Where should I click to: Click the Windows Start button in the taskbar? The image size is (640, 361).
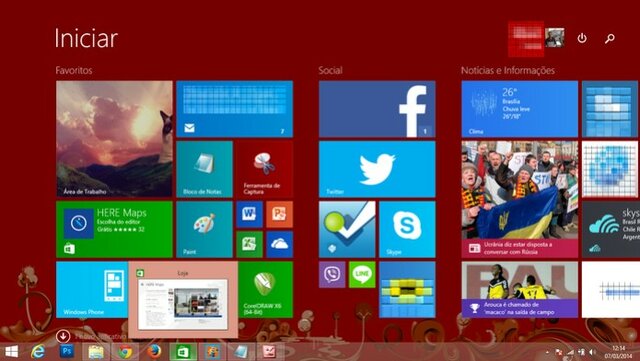click(11, 352)
